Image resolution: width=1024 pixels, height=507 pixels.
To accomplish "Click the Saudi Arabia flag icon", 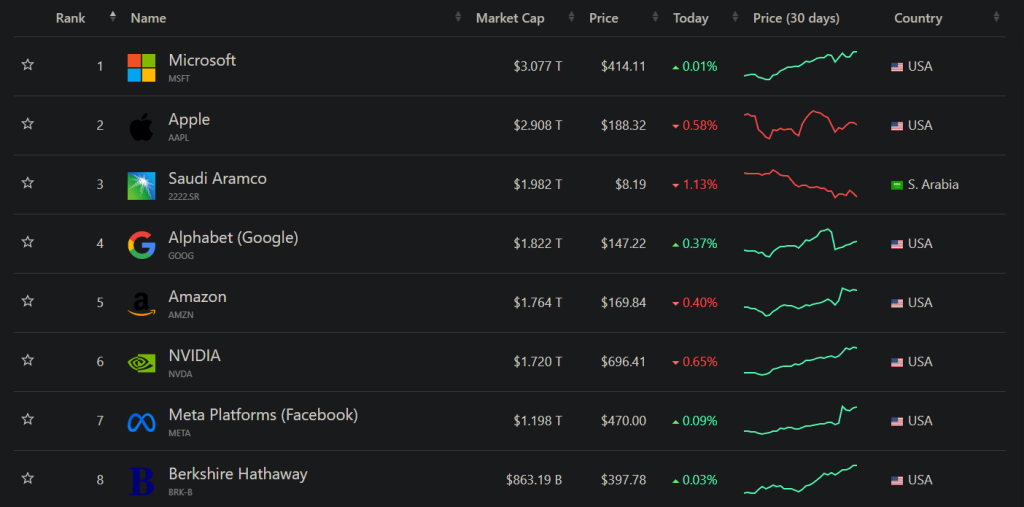I will pyautogui.click(x=897, y=185).
